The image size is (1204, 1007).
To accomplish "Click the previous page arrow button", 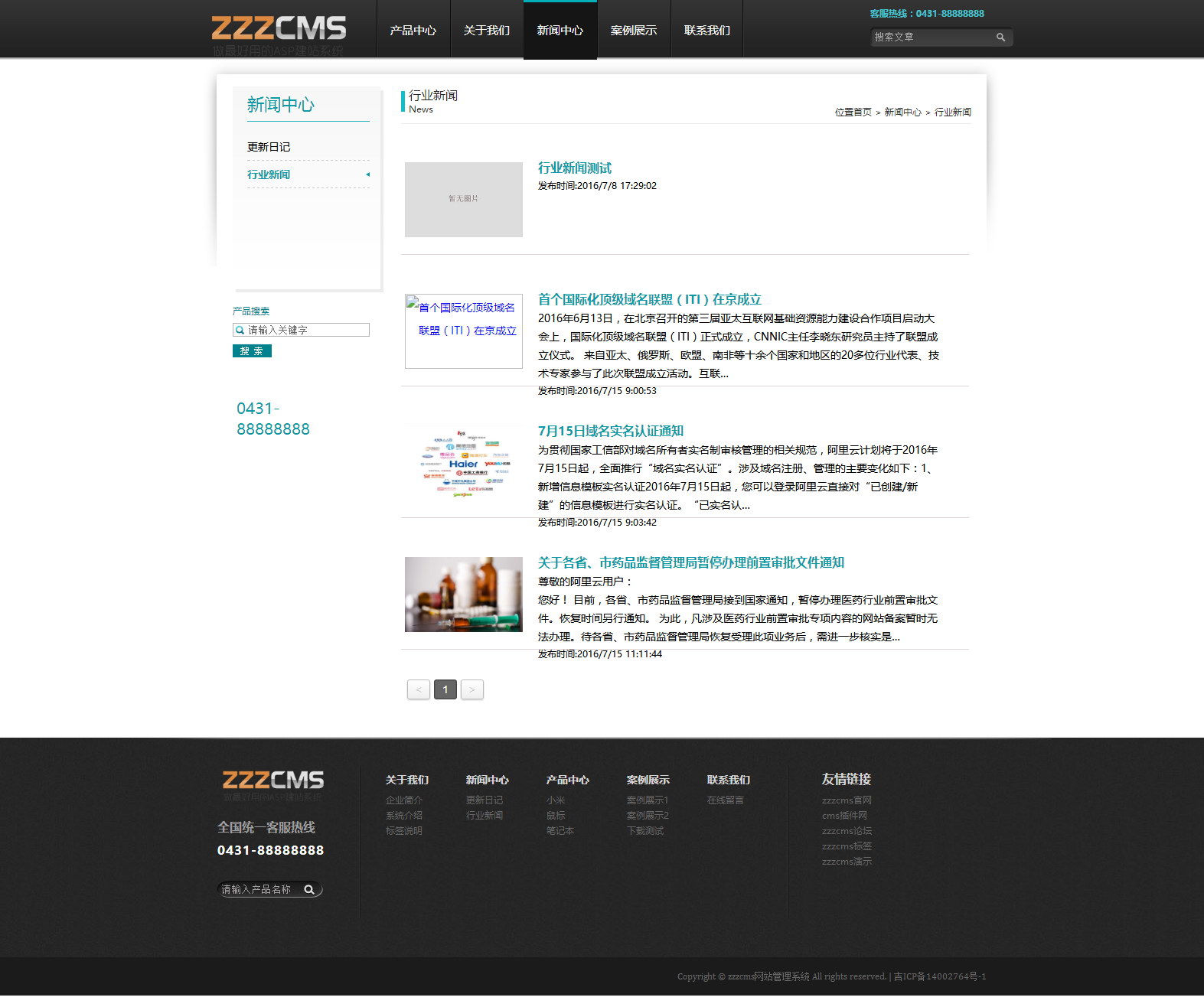I will click(419, 690).
